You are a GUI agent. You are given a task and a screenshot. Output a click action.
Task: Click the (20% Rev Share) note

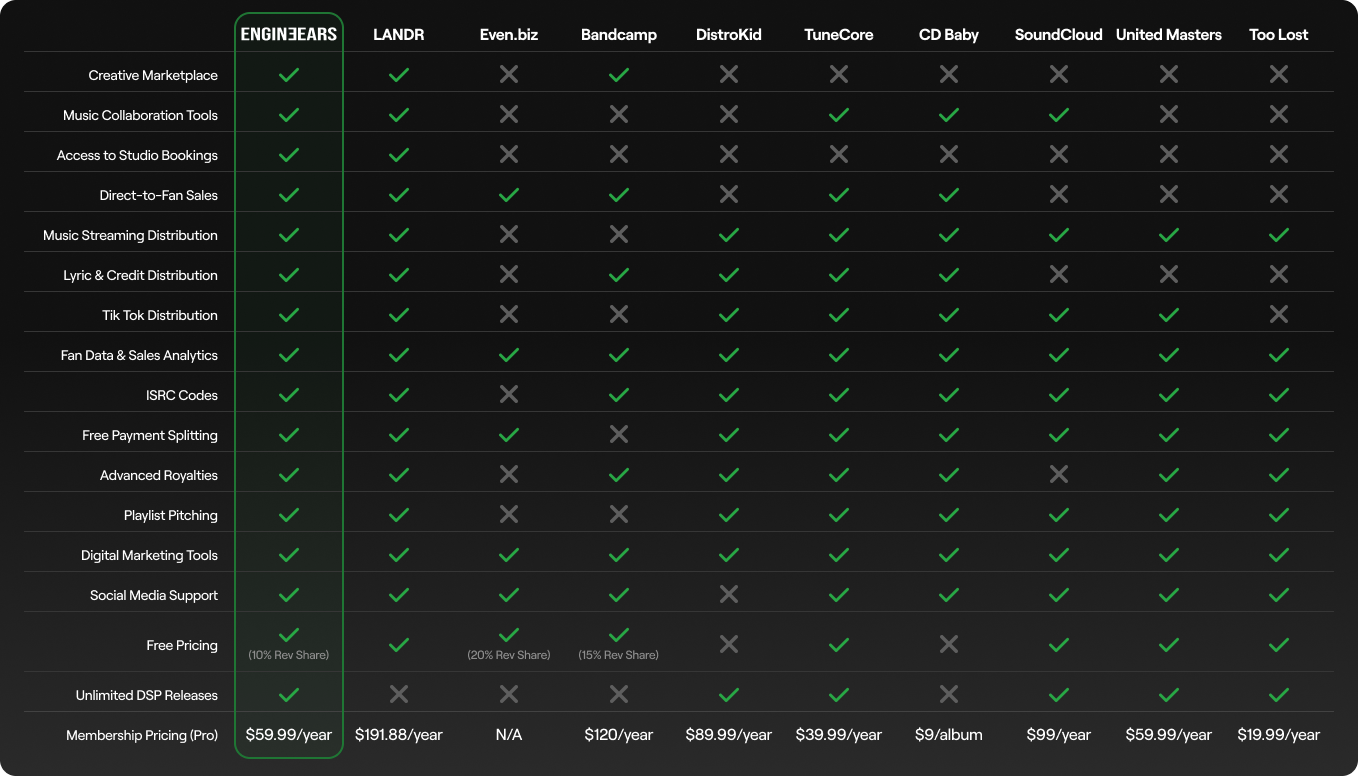(x=509, y=655)
